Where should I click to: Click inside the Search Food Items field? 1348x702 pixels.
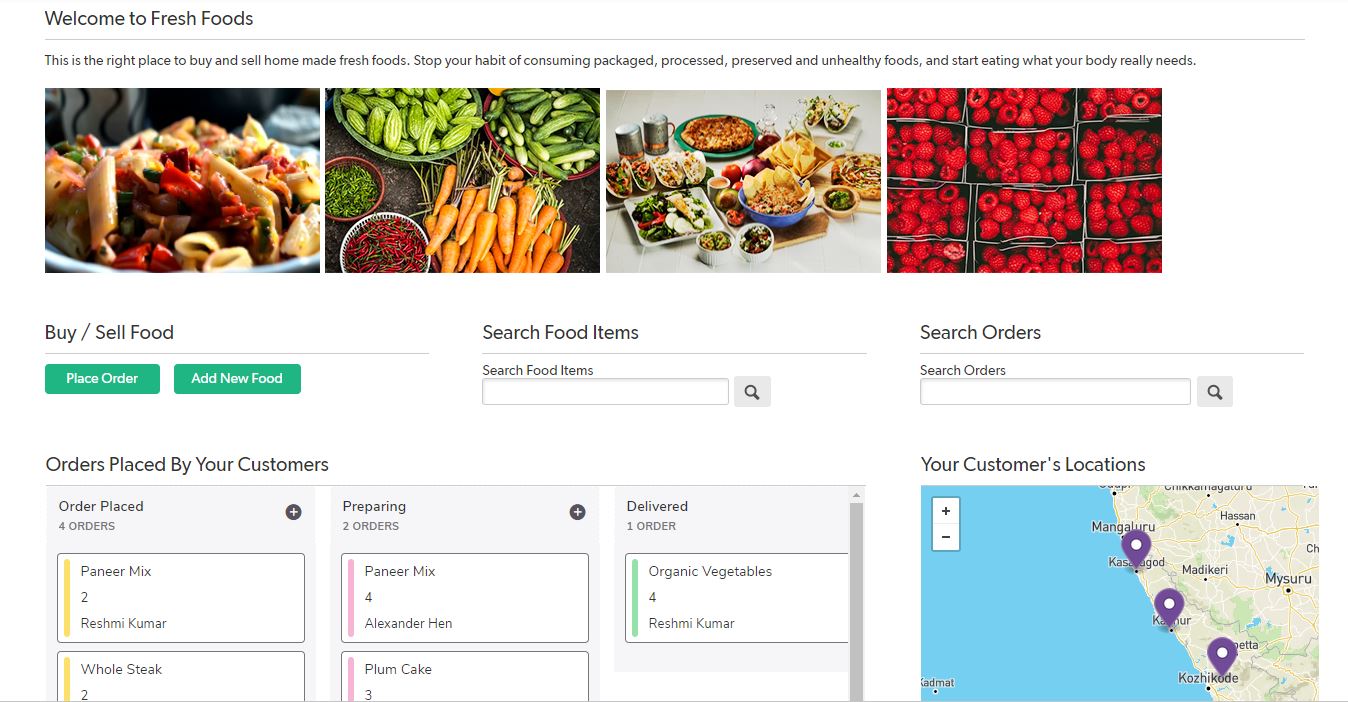tap(604, 391)
